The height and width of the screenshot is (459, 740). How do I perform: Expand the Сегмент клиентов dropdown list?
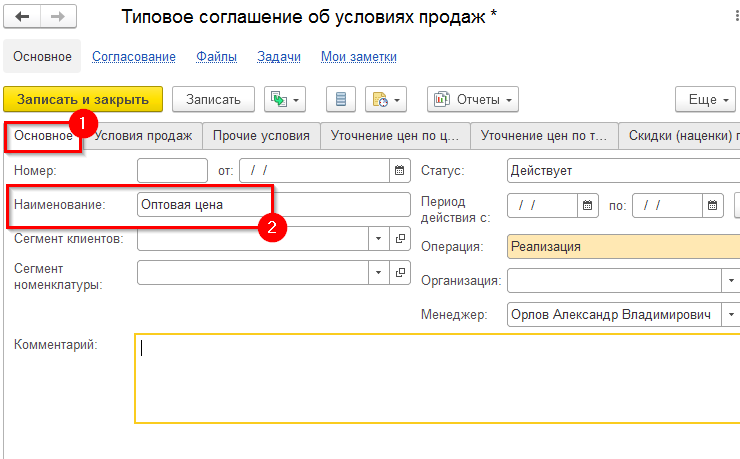coord(378,239)
